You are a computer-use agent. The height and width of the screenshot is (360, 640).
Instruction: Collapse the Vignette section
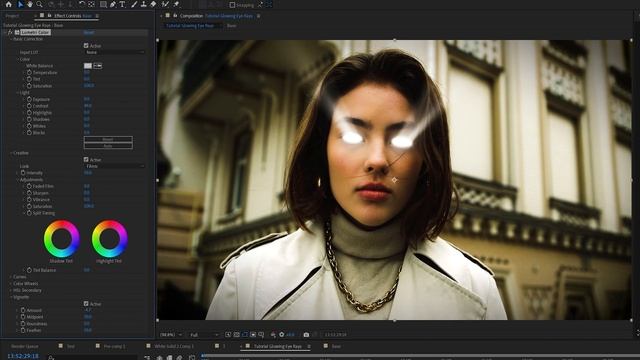pos(11,297)
